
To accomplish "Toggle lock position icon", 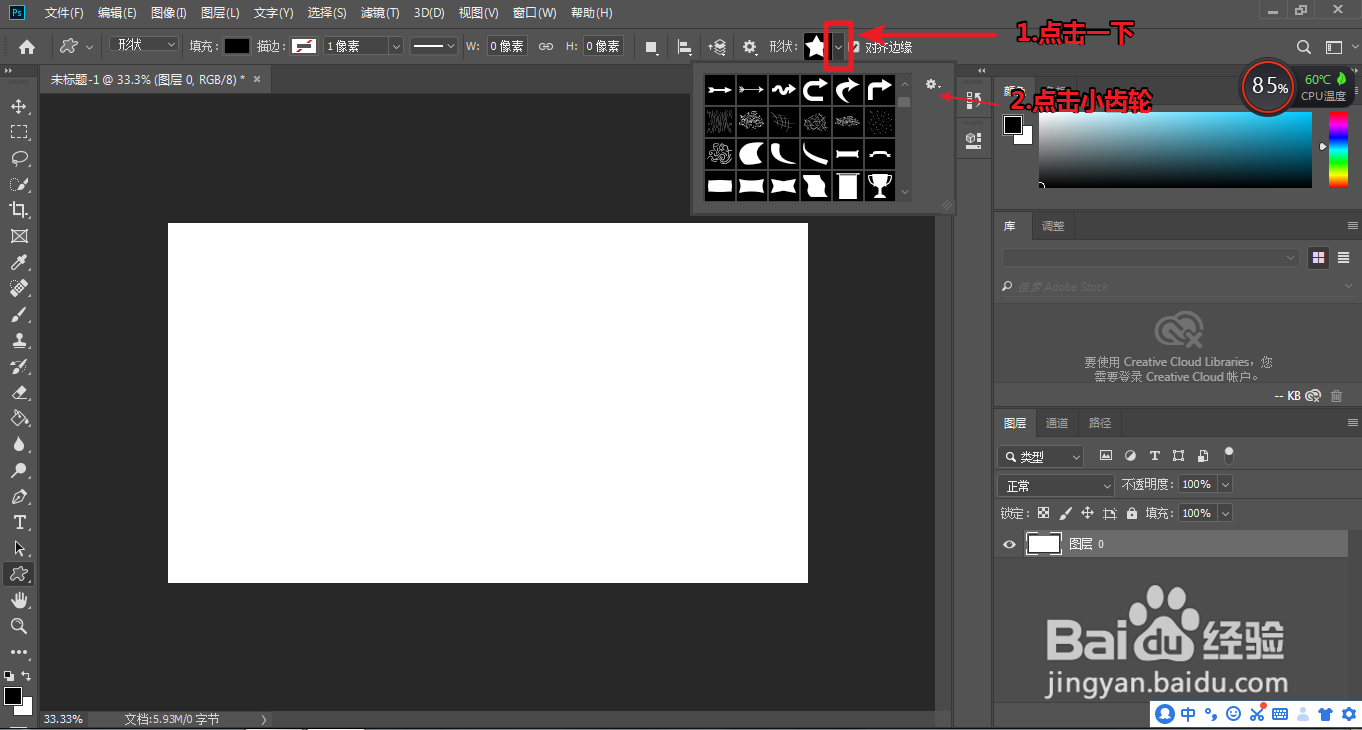I will coord(1087,513).
